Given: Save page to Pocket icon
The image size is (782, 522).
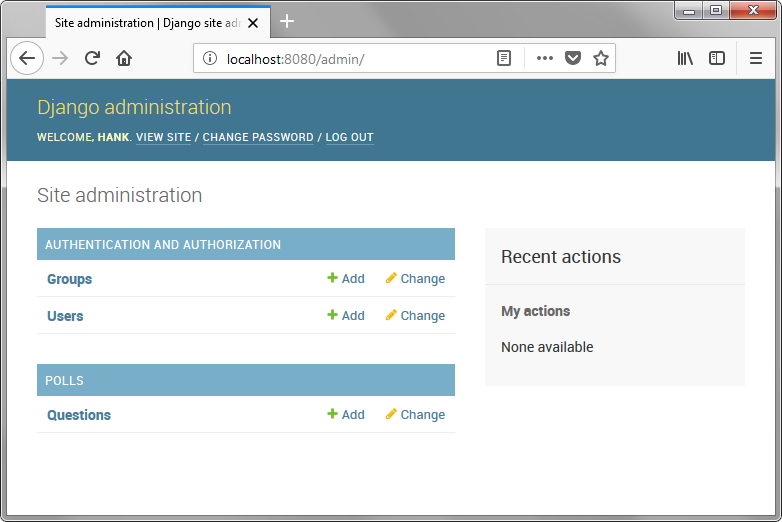Looking at the screenshot, I should (x=573, y=58).
